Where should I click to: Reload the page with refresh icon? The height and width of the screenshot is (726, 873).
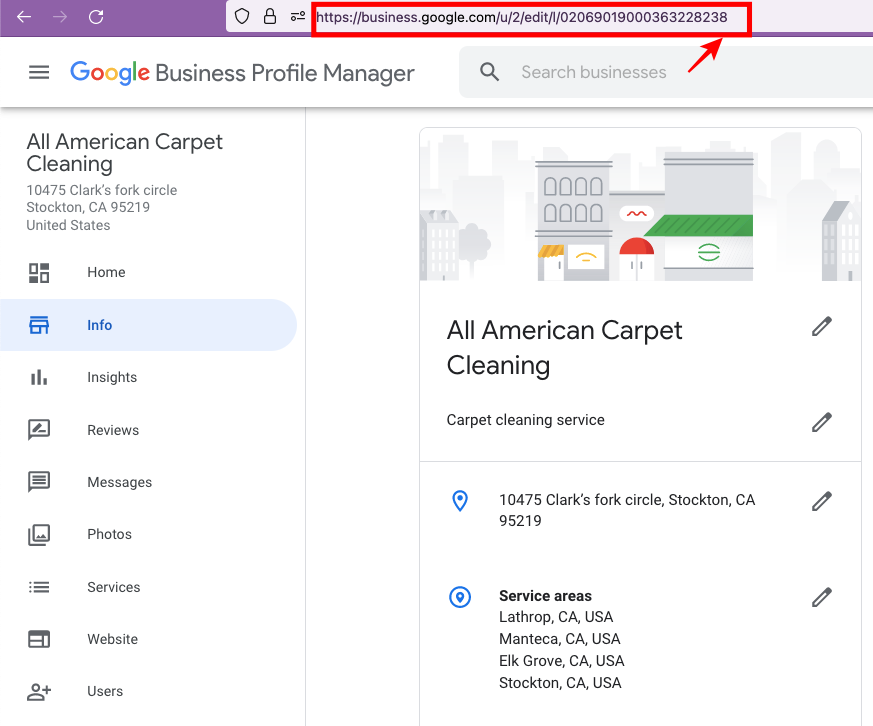96,17
